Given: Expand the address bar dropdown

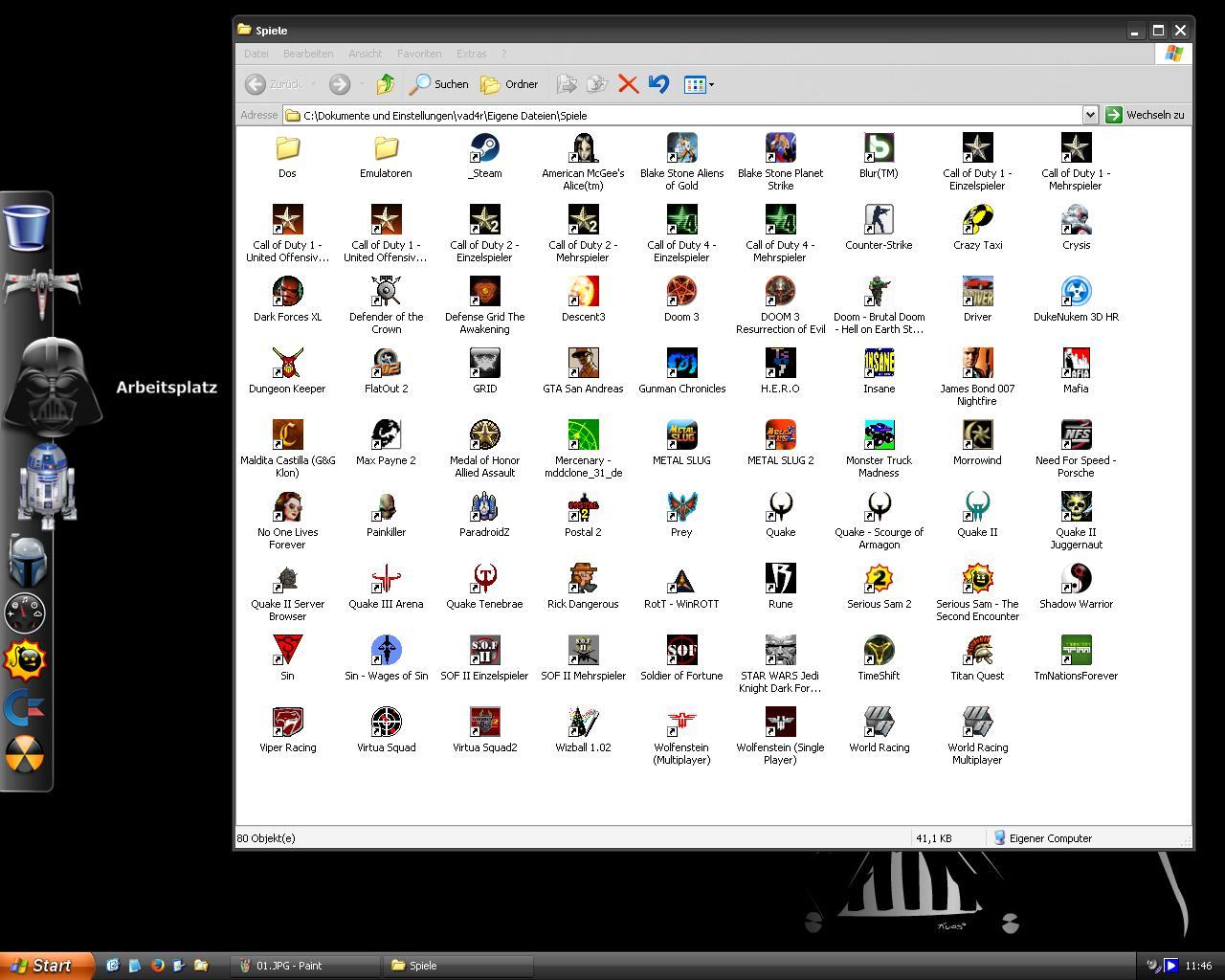Looking at the screenshot, I should pos(1089,115).
